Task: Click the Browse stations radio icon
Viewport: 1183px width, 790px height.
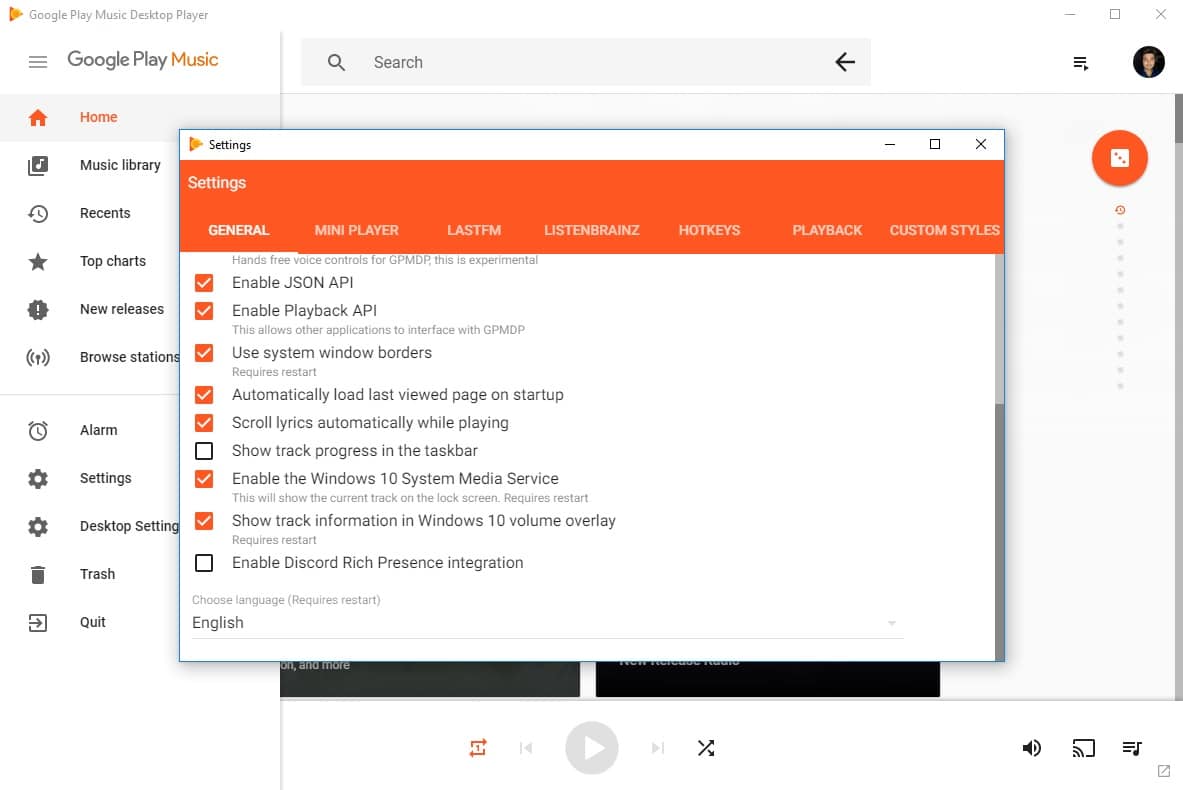Action: point(38,358)
